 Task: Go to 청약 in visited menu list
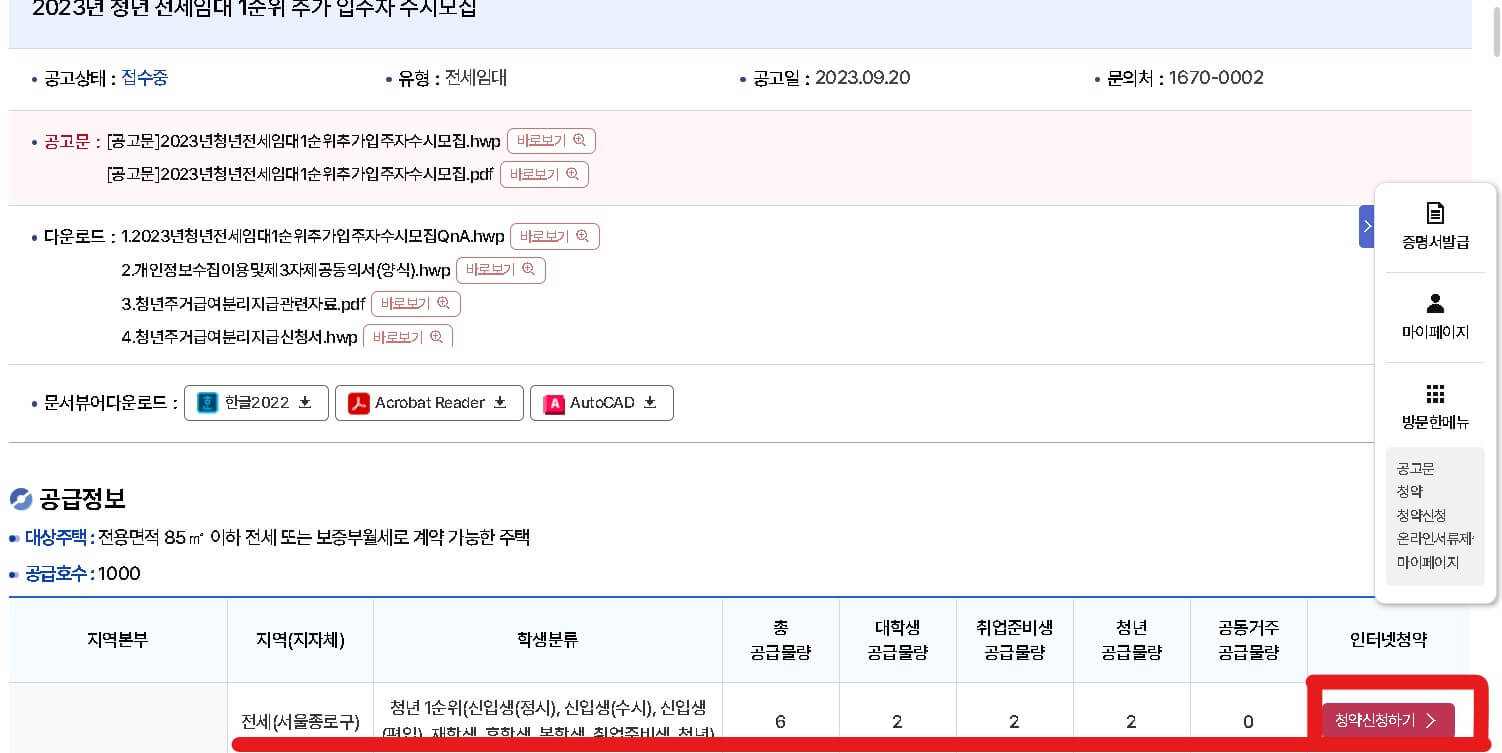[1409, 491]
